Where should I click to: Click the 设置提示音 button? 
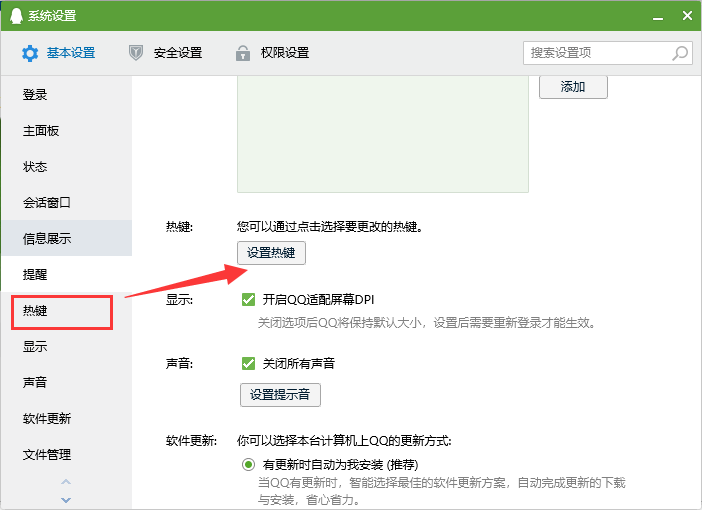point(280,395)
